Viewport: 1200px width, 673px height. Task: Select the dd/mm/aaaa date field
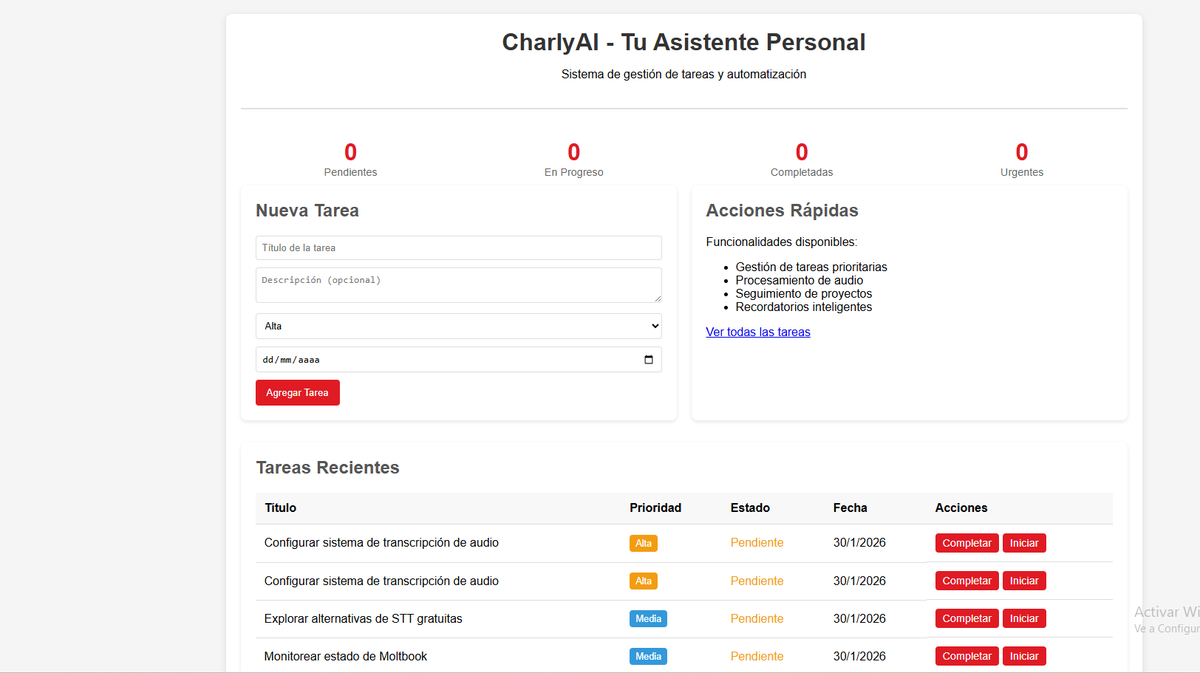(458, 360)
